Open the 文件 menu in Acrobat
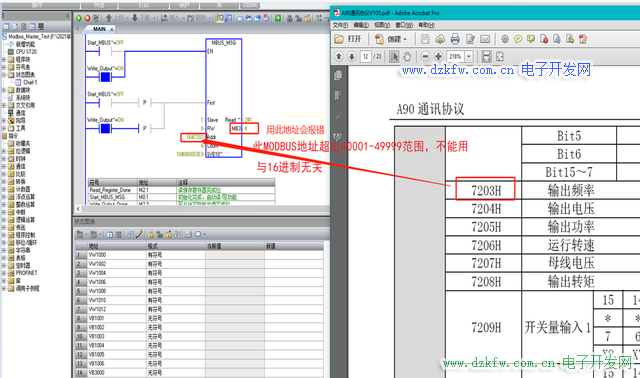The width and height of the screenshot is (640, 378). click(x=340, y=25)
